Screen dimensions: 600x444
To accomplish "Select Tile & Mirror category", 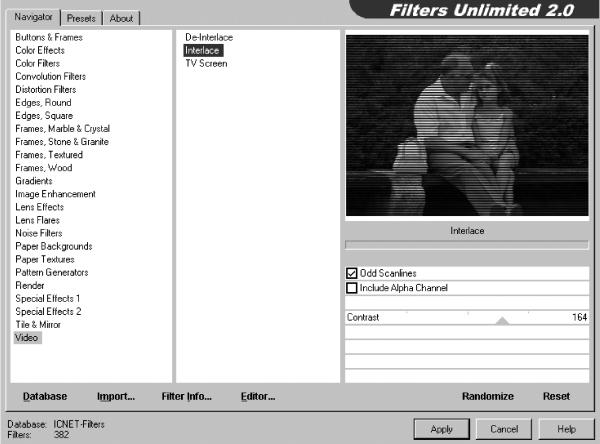I will pos(38,324).
